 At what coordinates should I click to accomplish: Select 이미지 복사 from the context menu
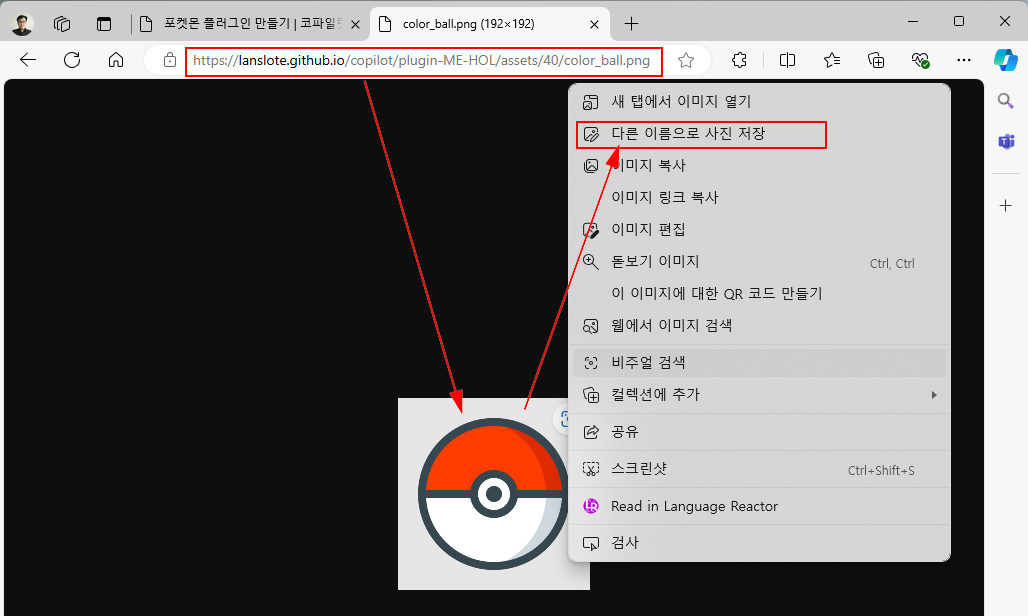tap(760, 166)
